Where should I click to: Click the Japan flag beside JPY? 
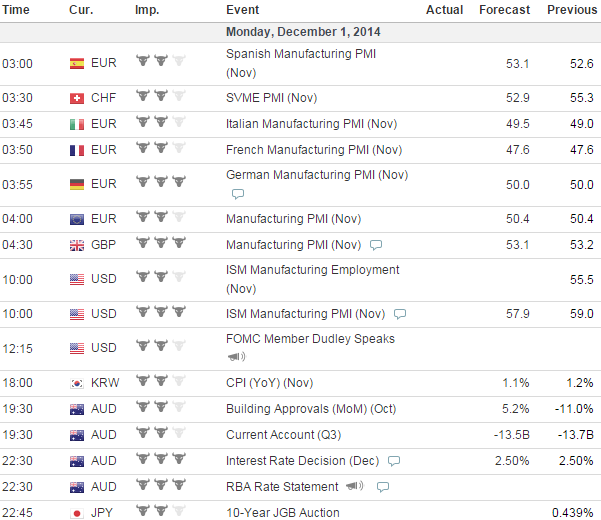pos(77,513)
